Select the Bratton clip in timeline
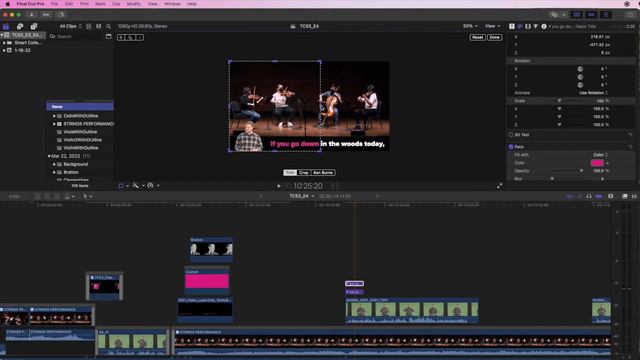This screenshot has height=360, width=640. click(211, 249)
